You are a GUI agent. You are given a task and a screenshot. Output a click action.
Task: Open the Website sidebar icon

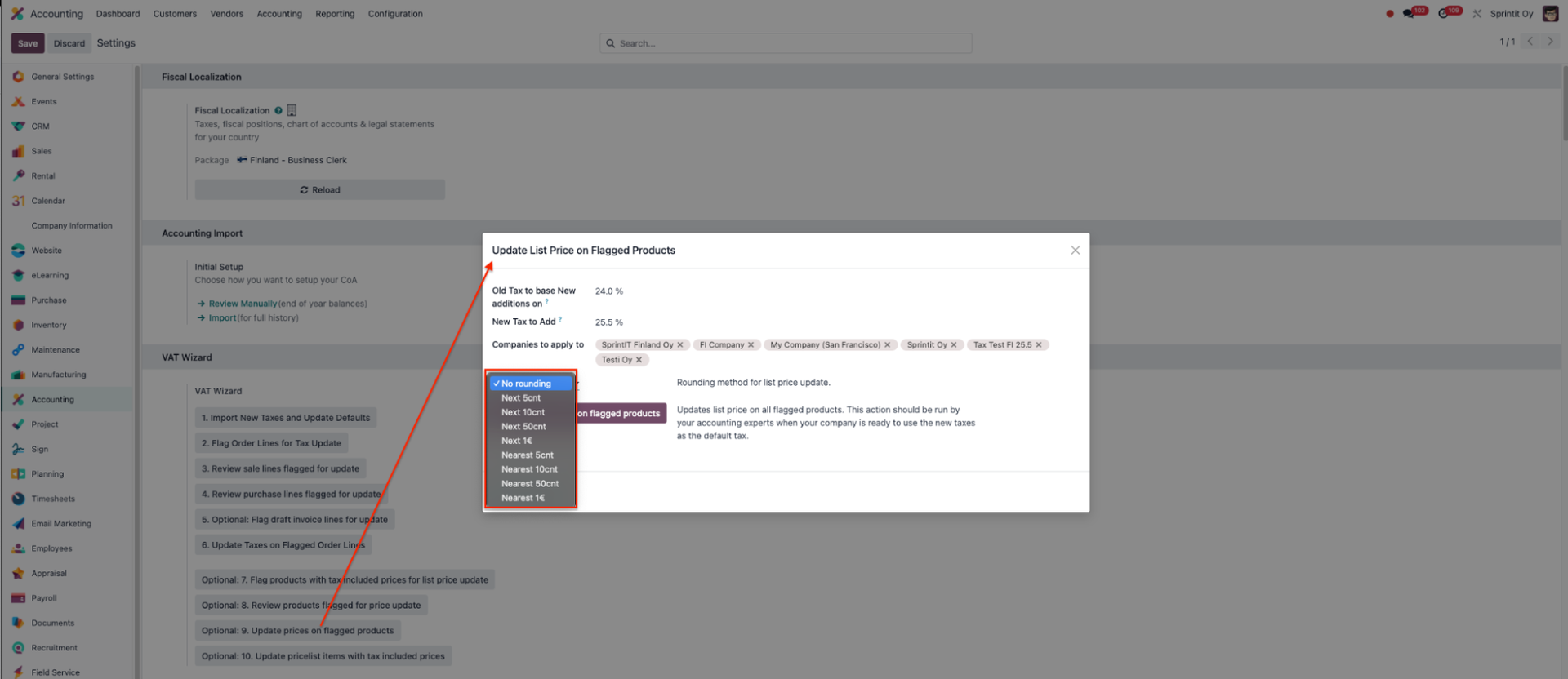18,251
